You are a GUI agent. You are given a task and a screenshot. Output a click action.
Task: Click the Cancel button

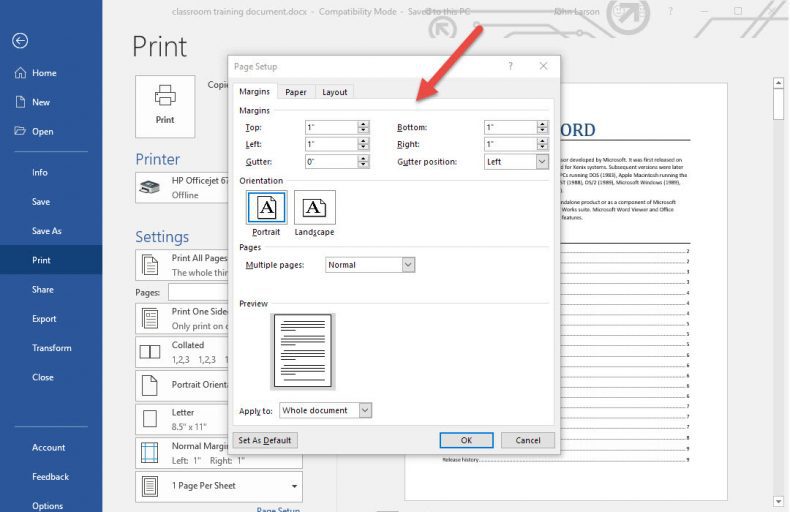pyautogui.click(x=527, y=440)
